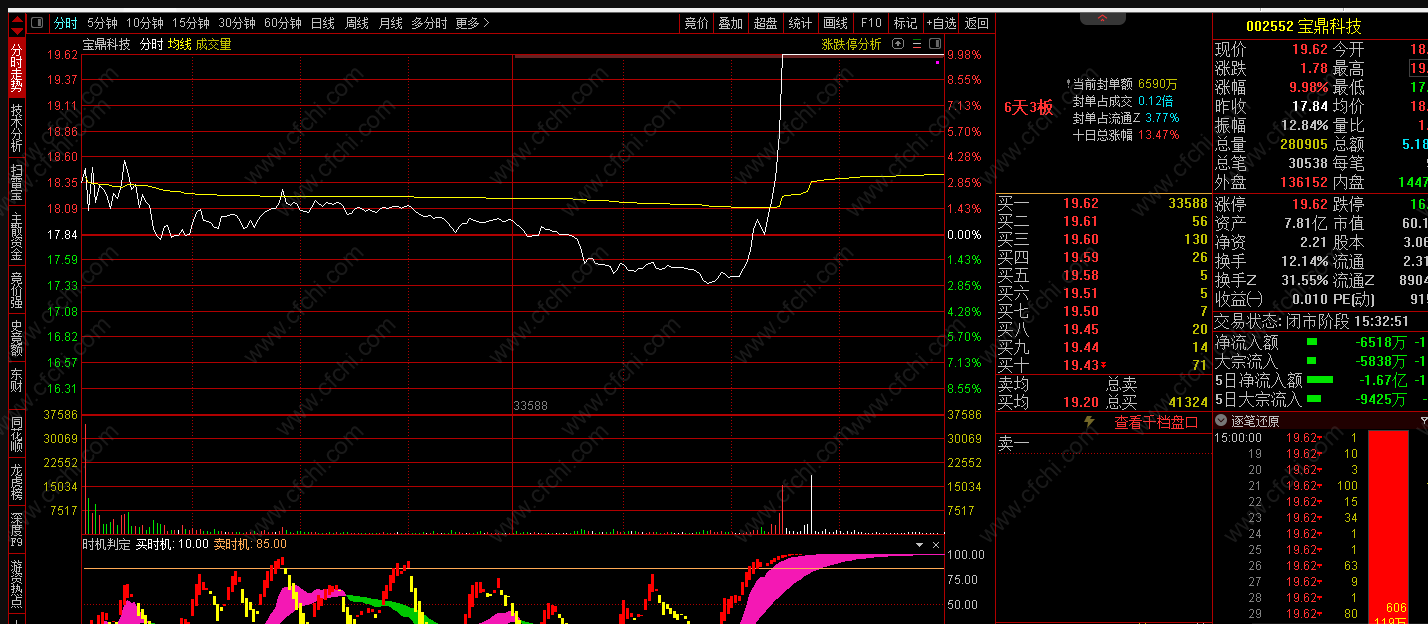Open the 东财 sidebar tab
This screenshot has width=1428, height=624.
pyautogui.click(x=16, y=380)
